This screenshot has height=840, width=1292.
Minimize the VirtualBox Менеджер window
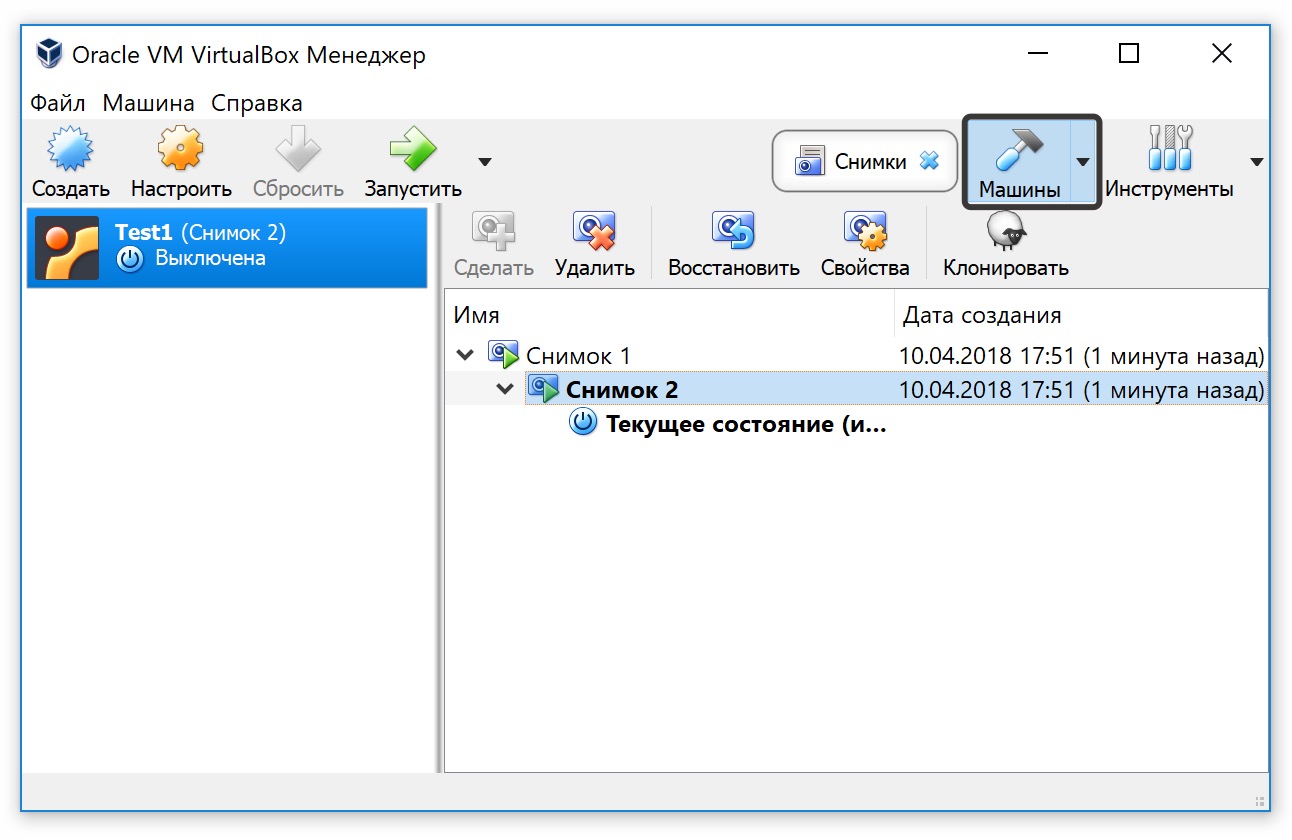[1037, 53]
